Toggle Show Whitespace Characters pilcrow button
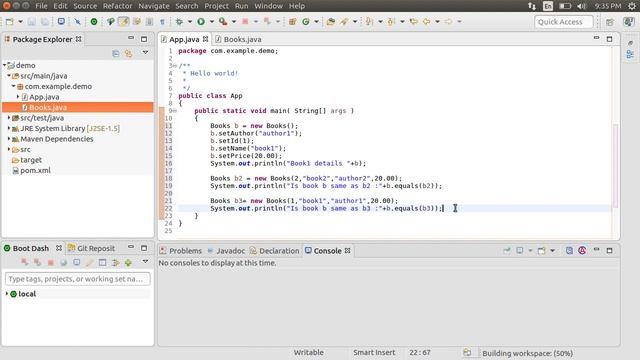This screenshot has width=640, height=360. 162,22
